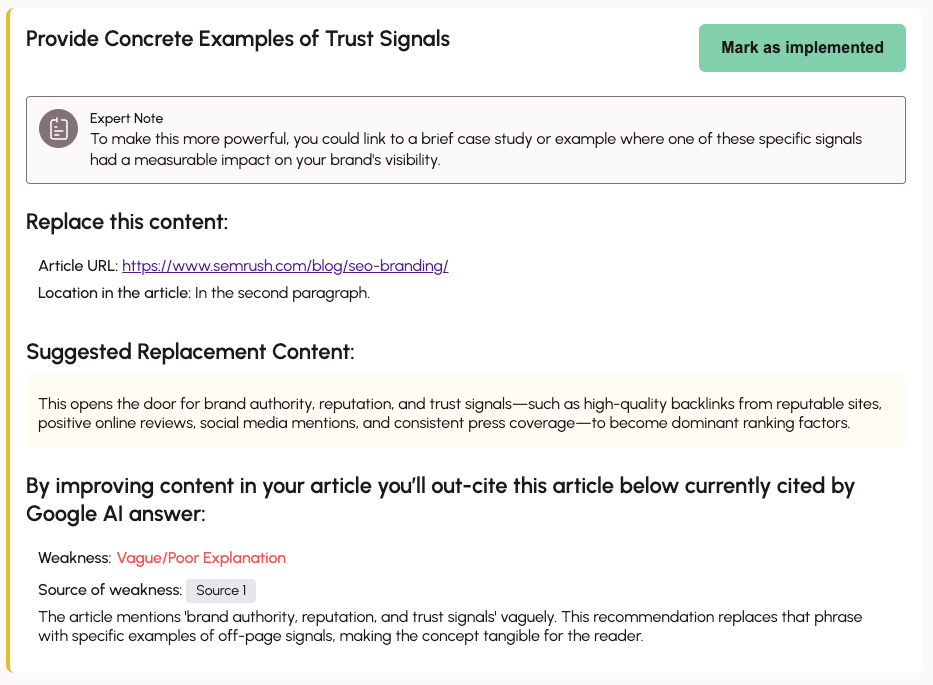Click the Source of weakness label

(x=109, y=590)
